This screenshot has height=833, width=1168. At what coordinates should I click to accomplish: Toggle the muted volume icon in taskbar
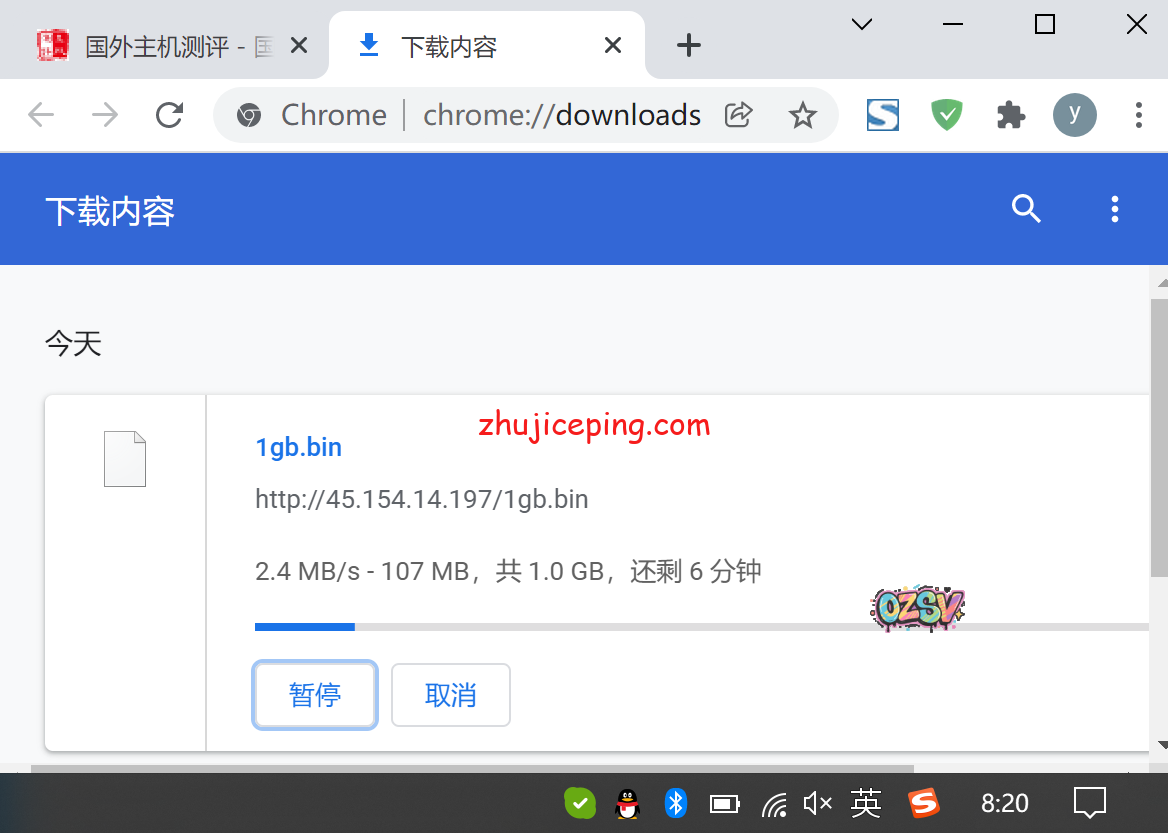point(817,803)
